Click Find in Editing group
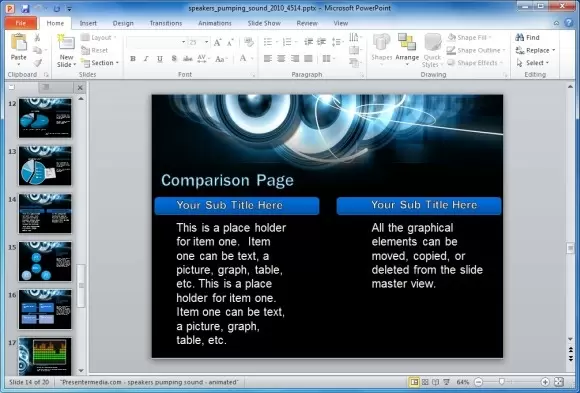This screenshot has width=580, height=393. (528, 37)
